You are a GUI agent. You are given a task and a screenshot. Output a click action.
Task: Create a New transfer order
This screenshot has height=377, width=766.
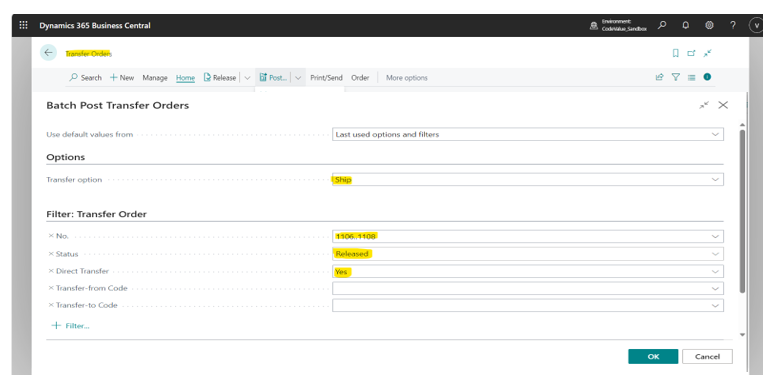(x=122, y=78)
